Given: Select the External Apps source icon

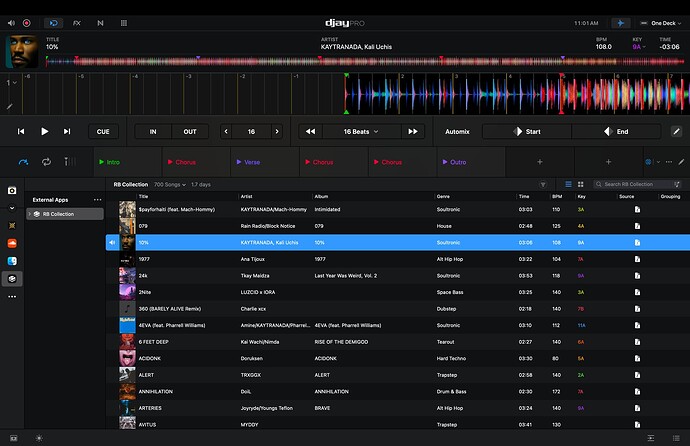Looking at the screenshot, I should (x=12, y=278).
